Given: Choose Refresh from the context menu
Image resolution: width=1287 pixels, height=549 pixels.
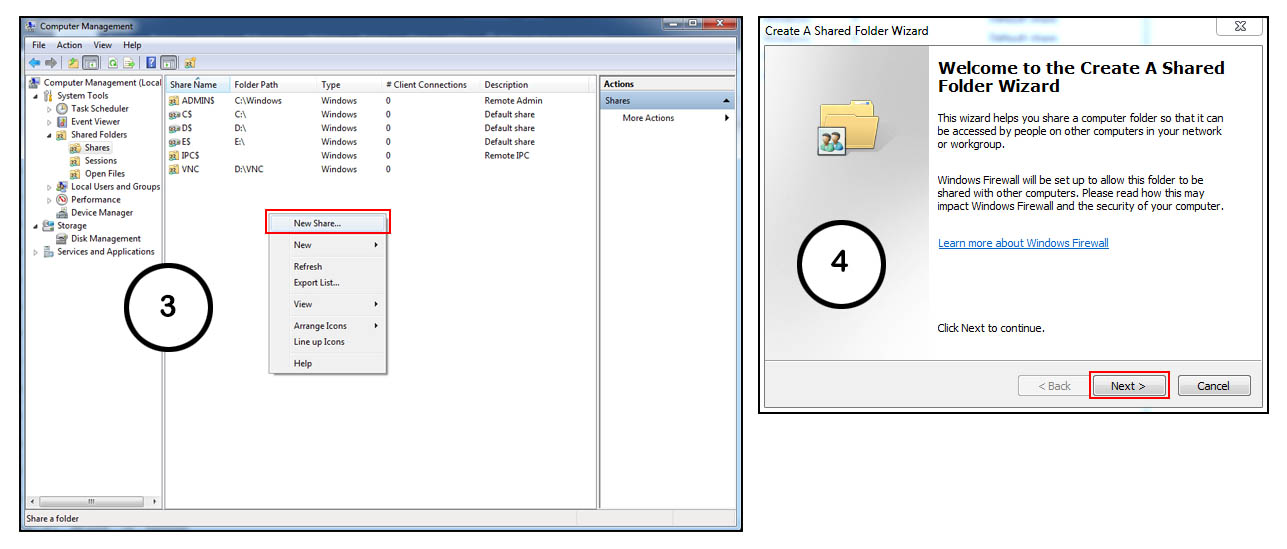Looking at the screenshot, I should (x=328, y=266).
